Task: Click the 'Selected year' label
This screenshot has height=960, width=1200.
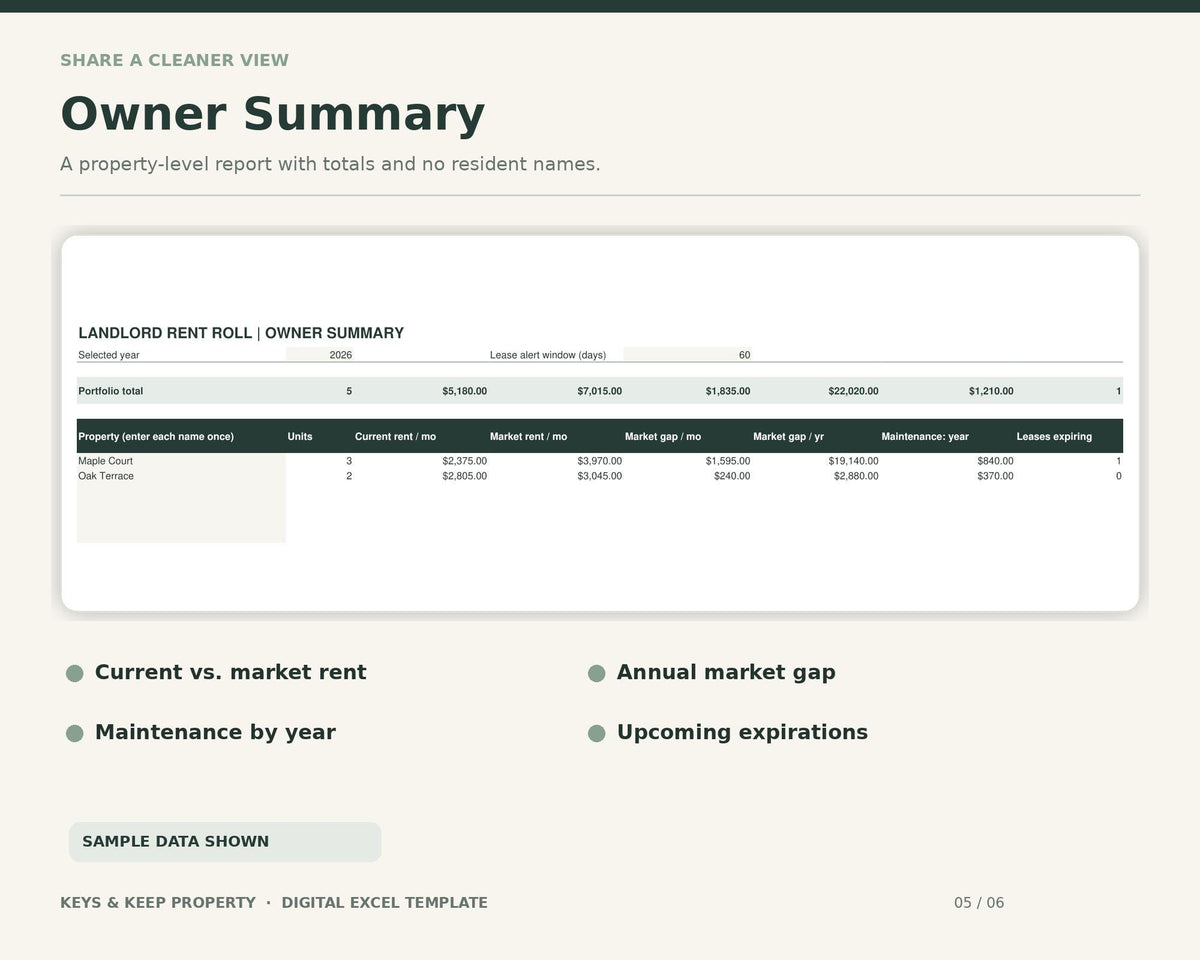Action: [109, 355]
